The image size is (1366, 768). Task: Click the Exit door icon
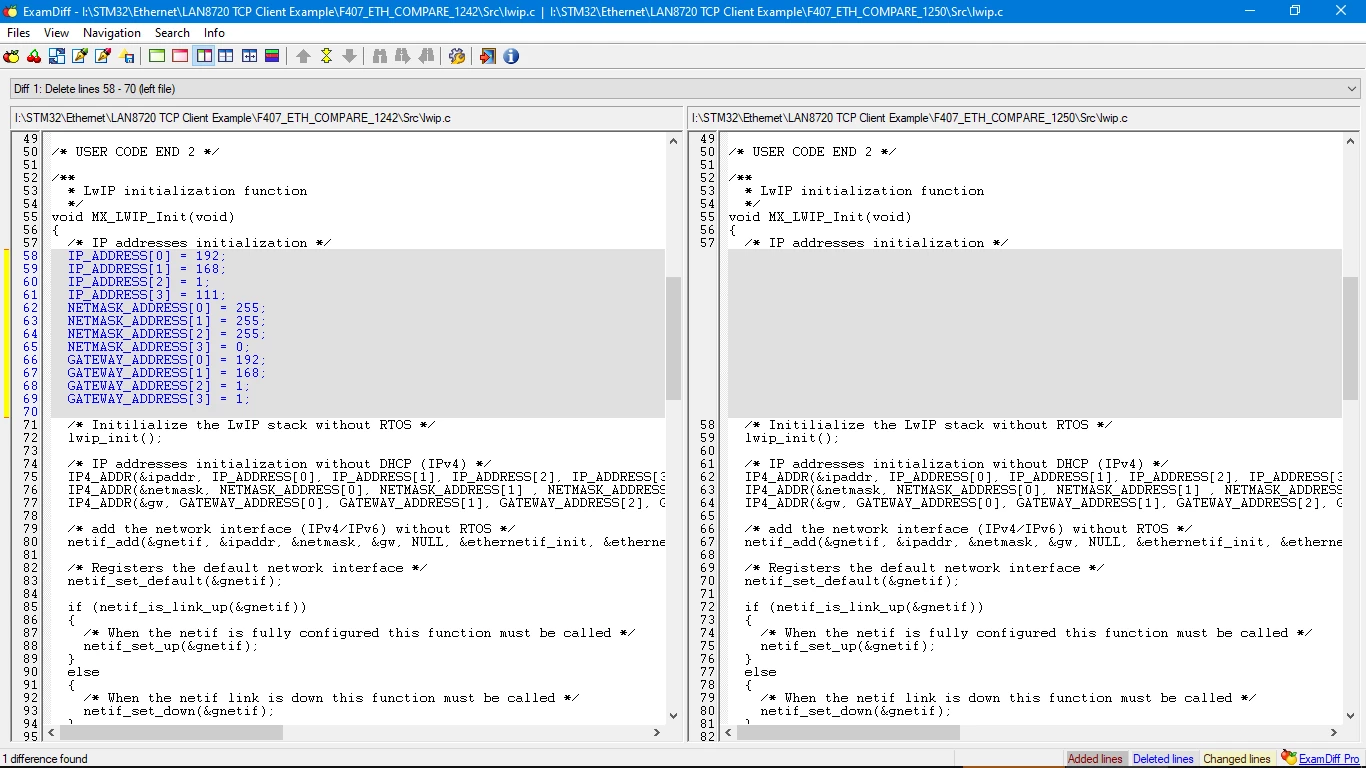[x=487, y=56]
